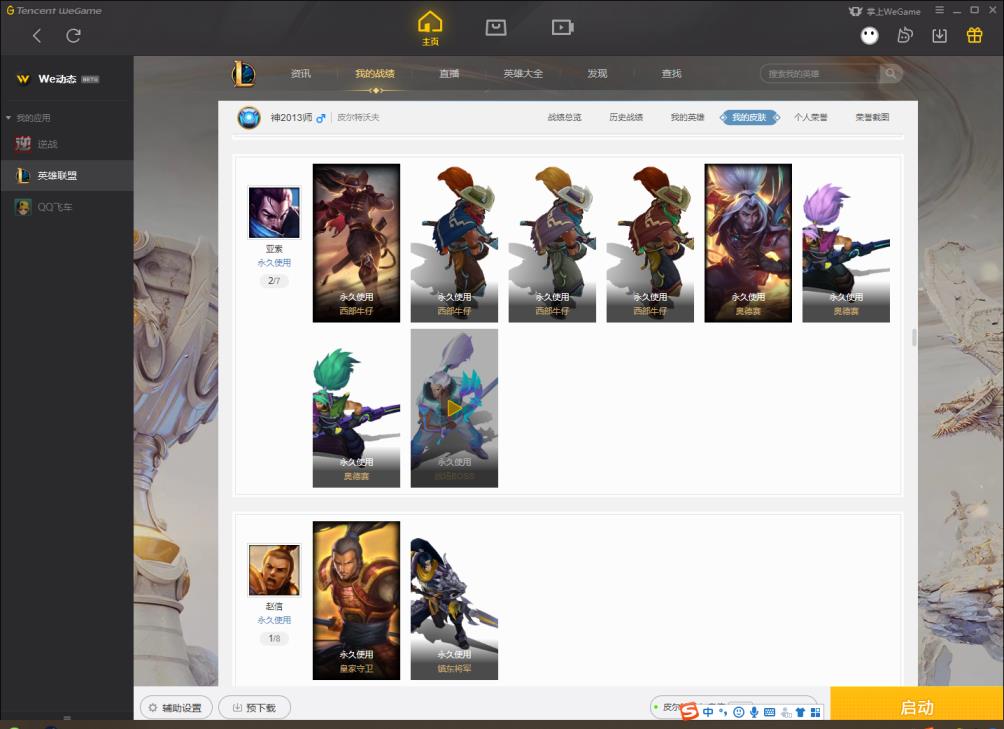Activate the IME microphone voice input
The image size is (1004, 729).
coord(754,712)
